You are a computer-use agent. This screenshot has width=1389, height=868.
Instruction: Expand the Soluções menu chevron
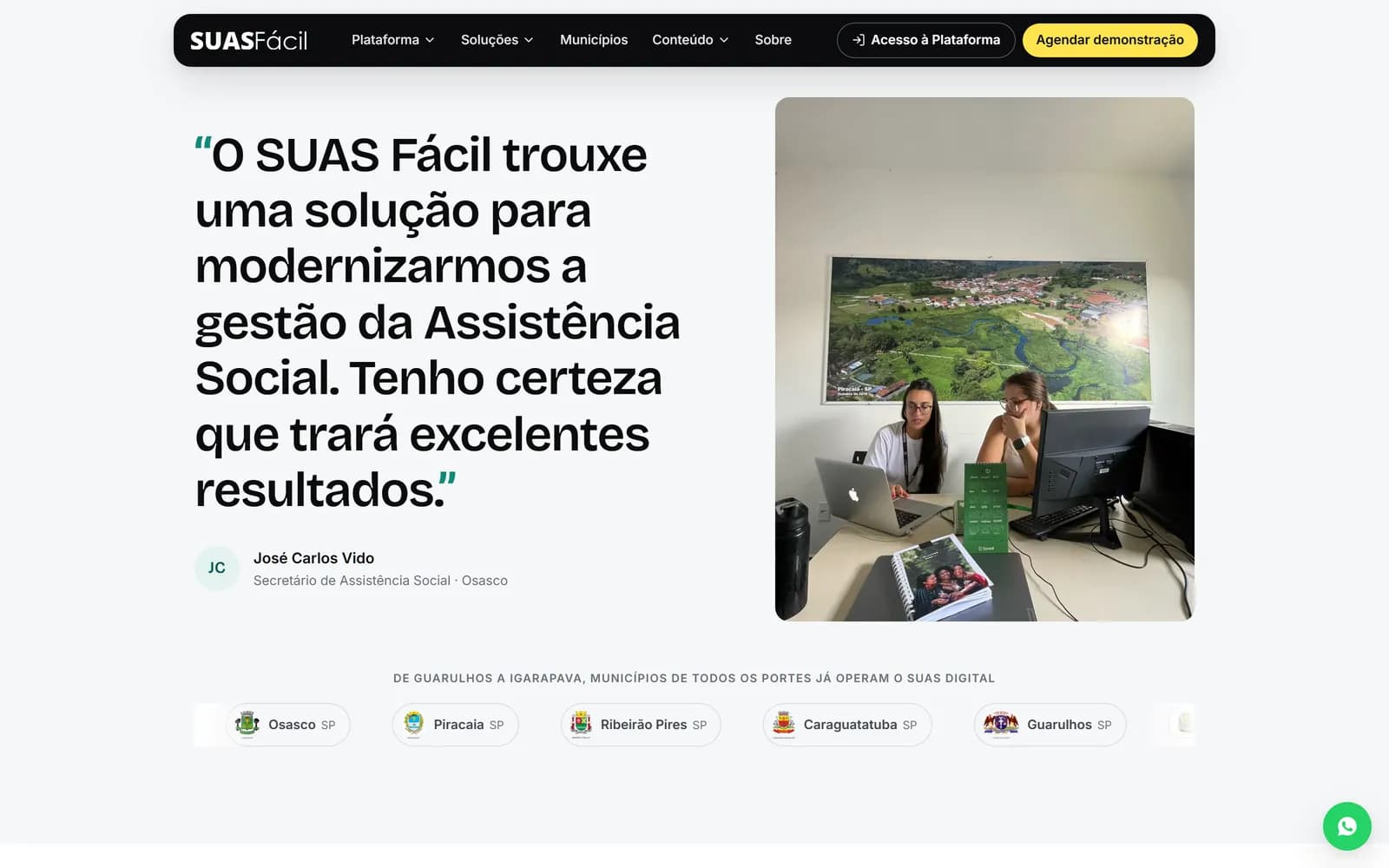529,40
